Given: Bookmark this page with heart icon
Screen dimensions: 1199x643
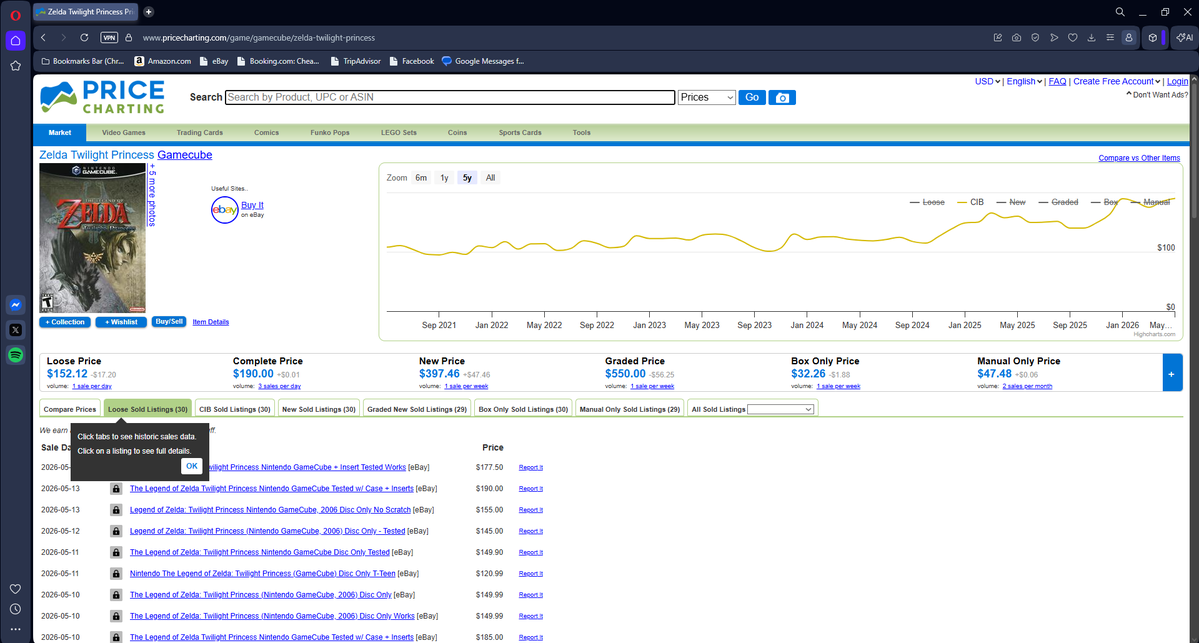Looking at the screenshot, I should pyautogui.click(x=1073, y=37).
